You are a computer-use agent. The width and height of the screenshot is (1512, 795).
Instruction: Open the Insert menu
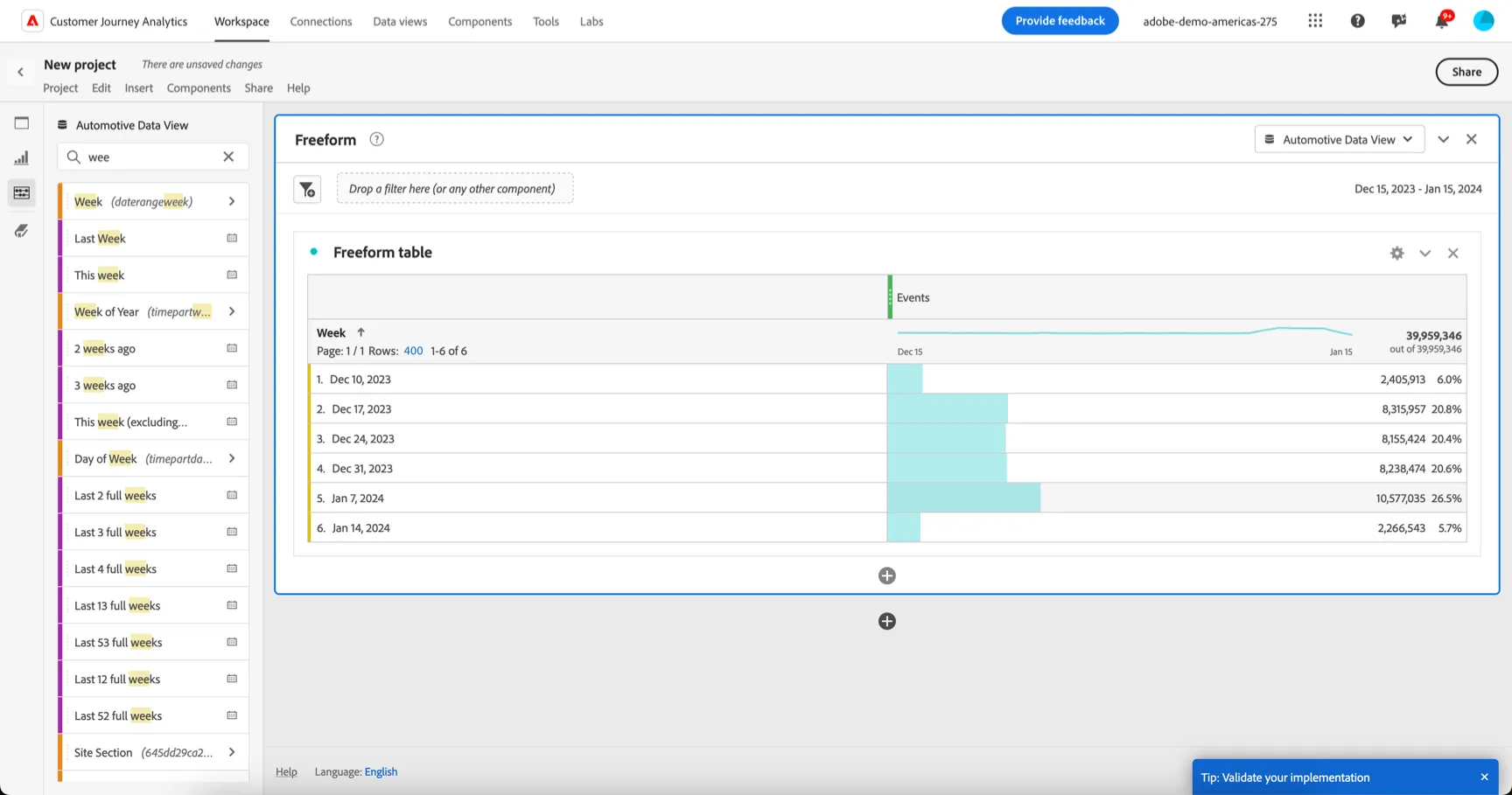pyautogui.click(x=138, y=88)
